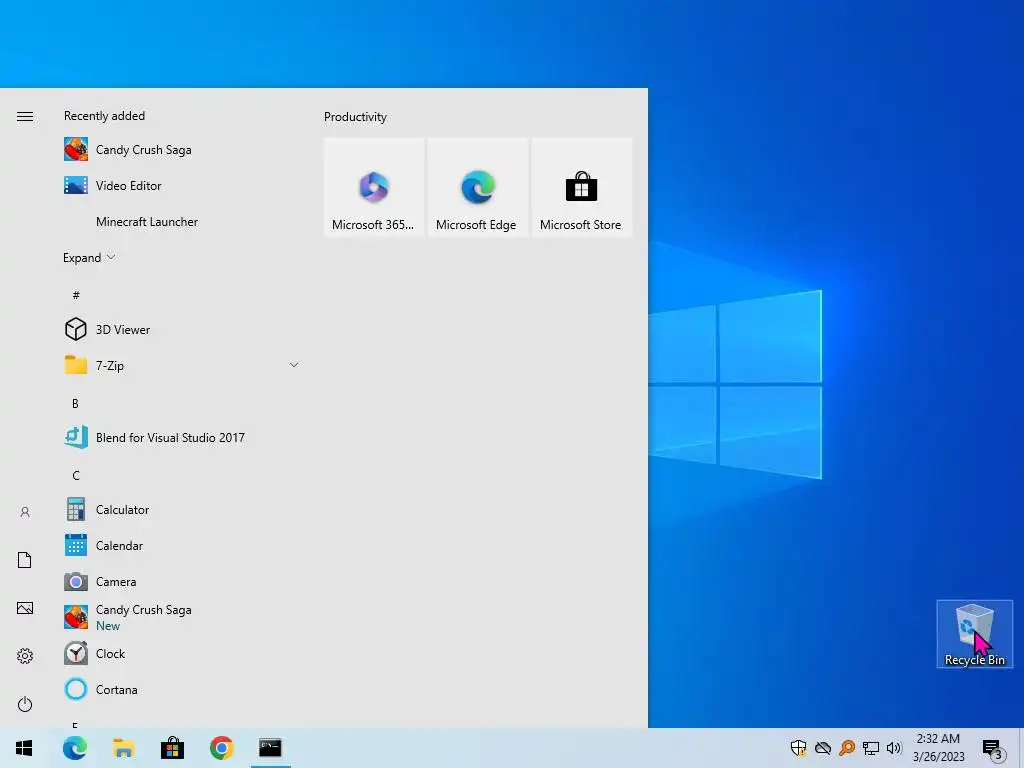This screenshot has height=768, width=1024.
Task: Select the Recycle Bin desktop icon
Action: tap(974, 634)
